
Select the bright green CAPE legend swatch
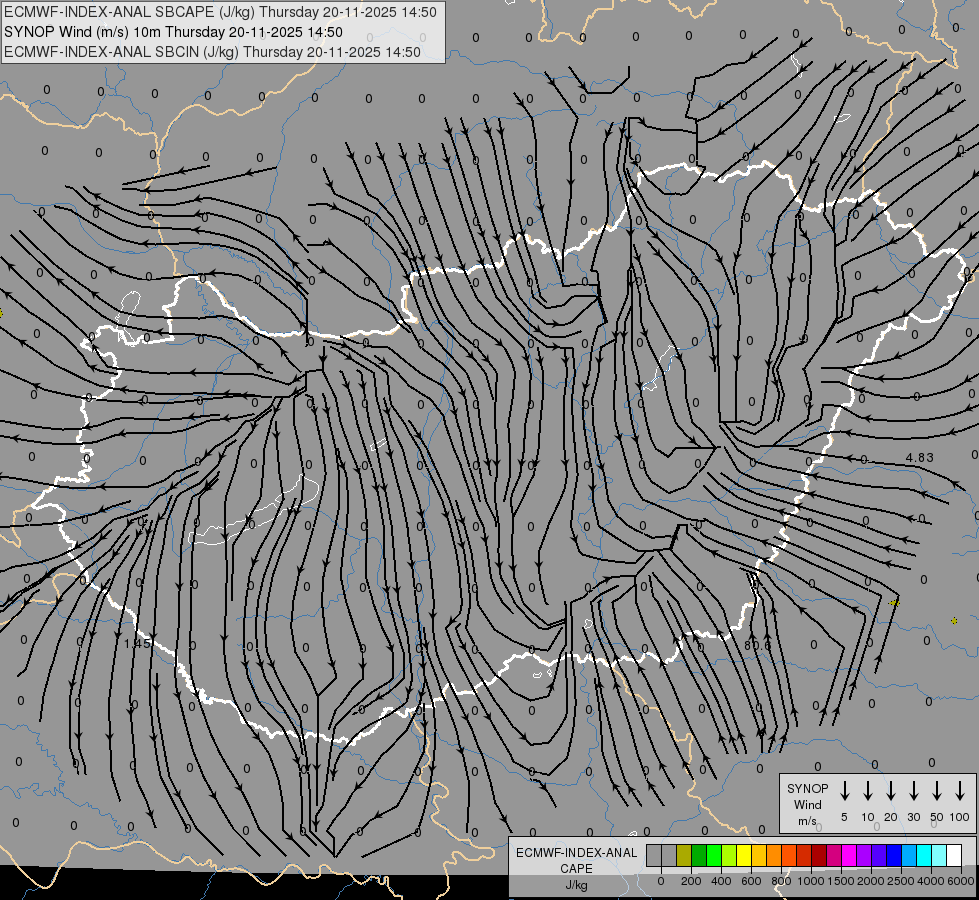(x=714, y=855)
